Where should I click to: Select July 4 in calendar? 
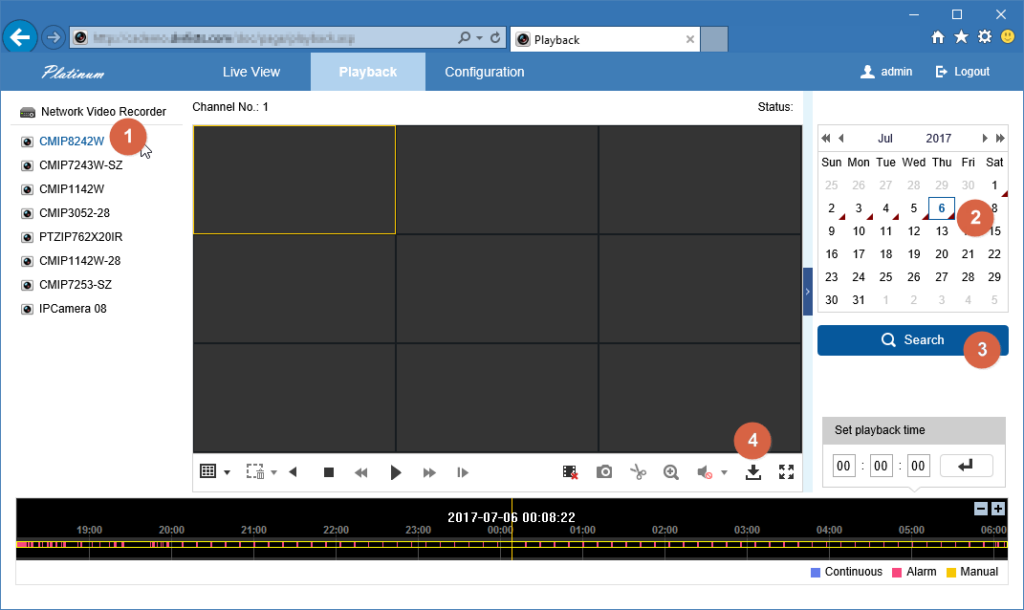pos(886,208)
